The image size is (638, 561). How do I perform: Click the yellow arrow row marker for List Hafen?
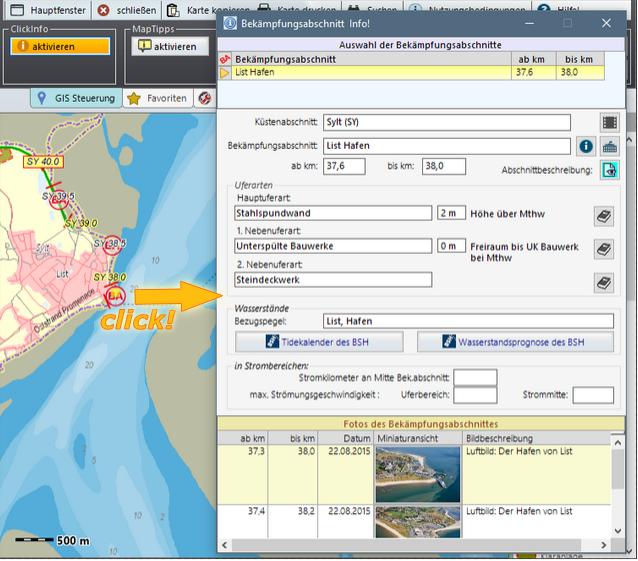(225, 73)
